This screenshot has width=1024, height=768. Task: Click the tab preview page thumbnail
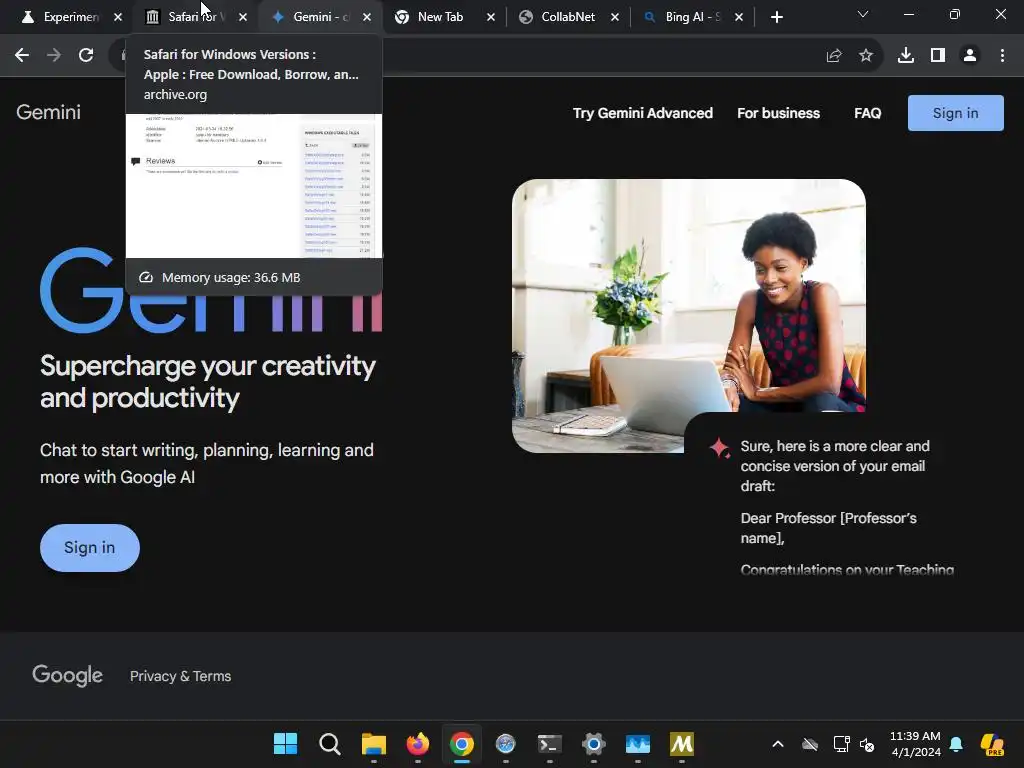(254, 186)
